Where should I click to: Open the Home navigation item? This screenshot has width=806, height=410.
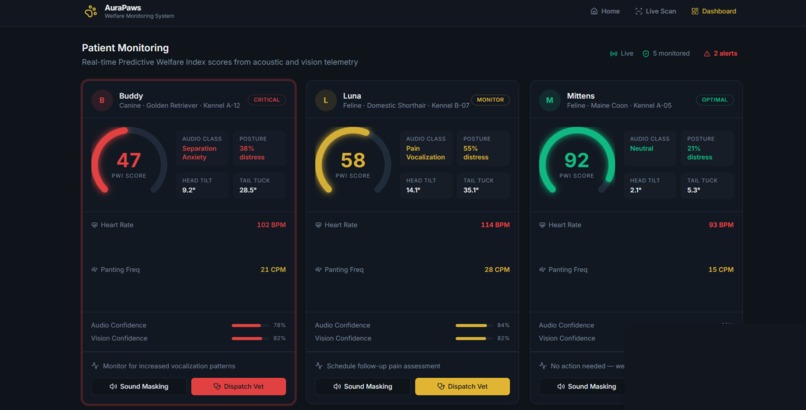tap(605, 11)
